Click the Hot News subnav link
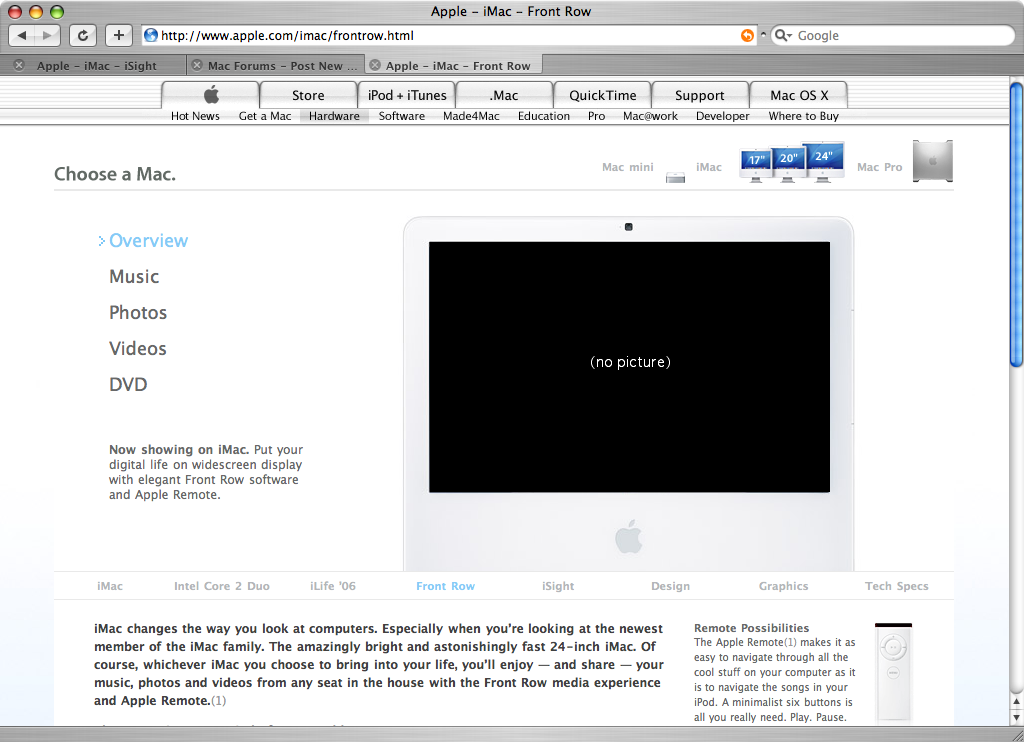 [195, 116]
